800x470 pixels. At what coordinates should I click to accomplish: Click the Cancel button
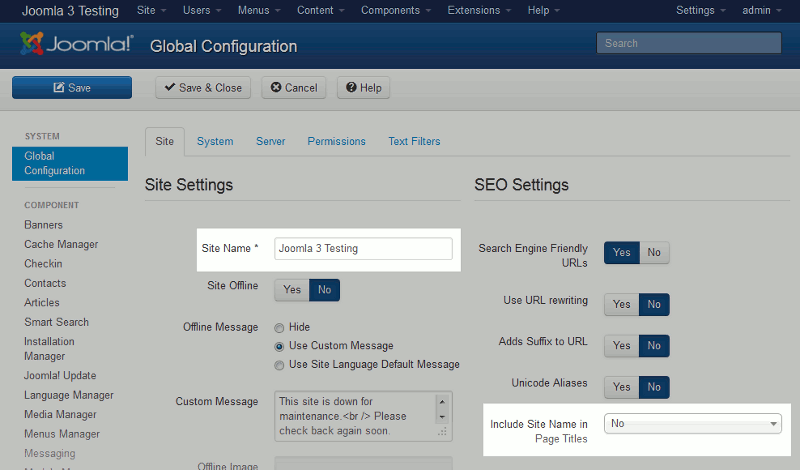(x=293, y=88)
